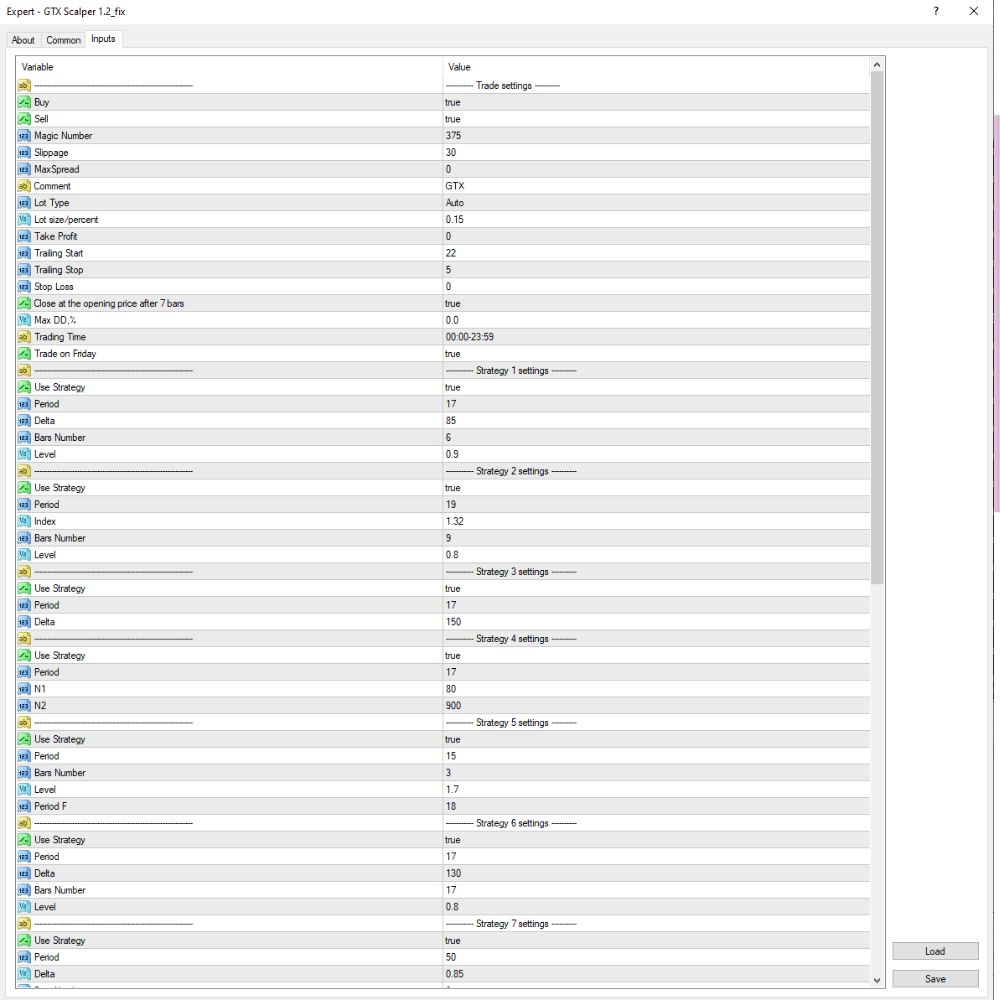Click the double icon beside Lot size/percent
The width and height of the screenshot is (1000, 1000).
[x=24, y=219]
